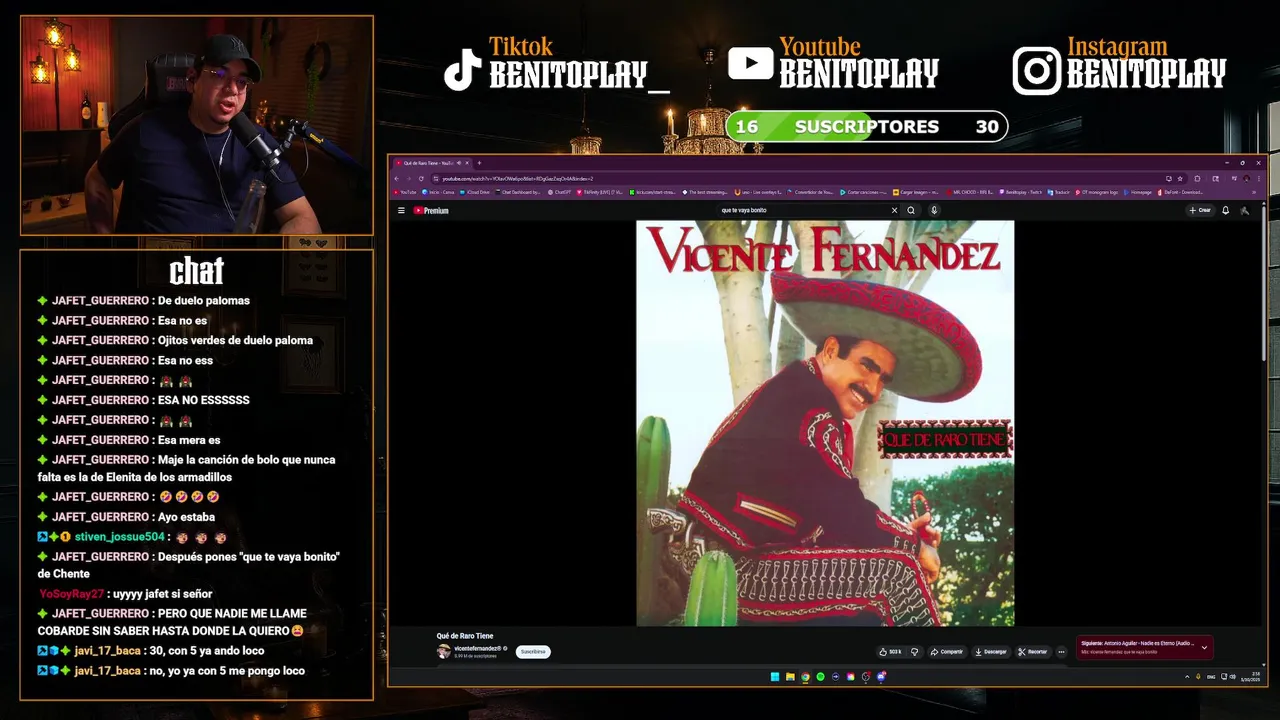Clear the search box with the X
This screenshot has width=1280, height=720.
894,211
